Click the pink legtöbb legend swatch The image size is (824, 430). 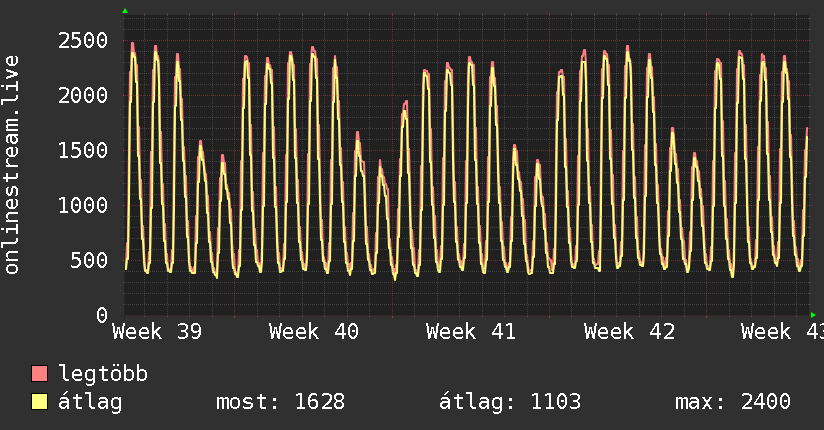(39, 374)
